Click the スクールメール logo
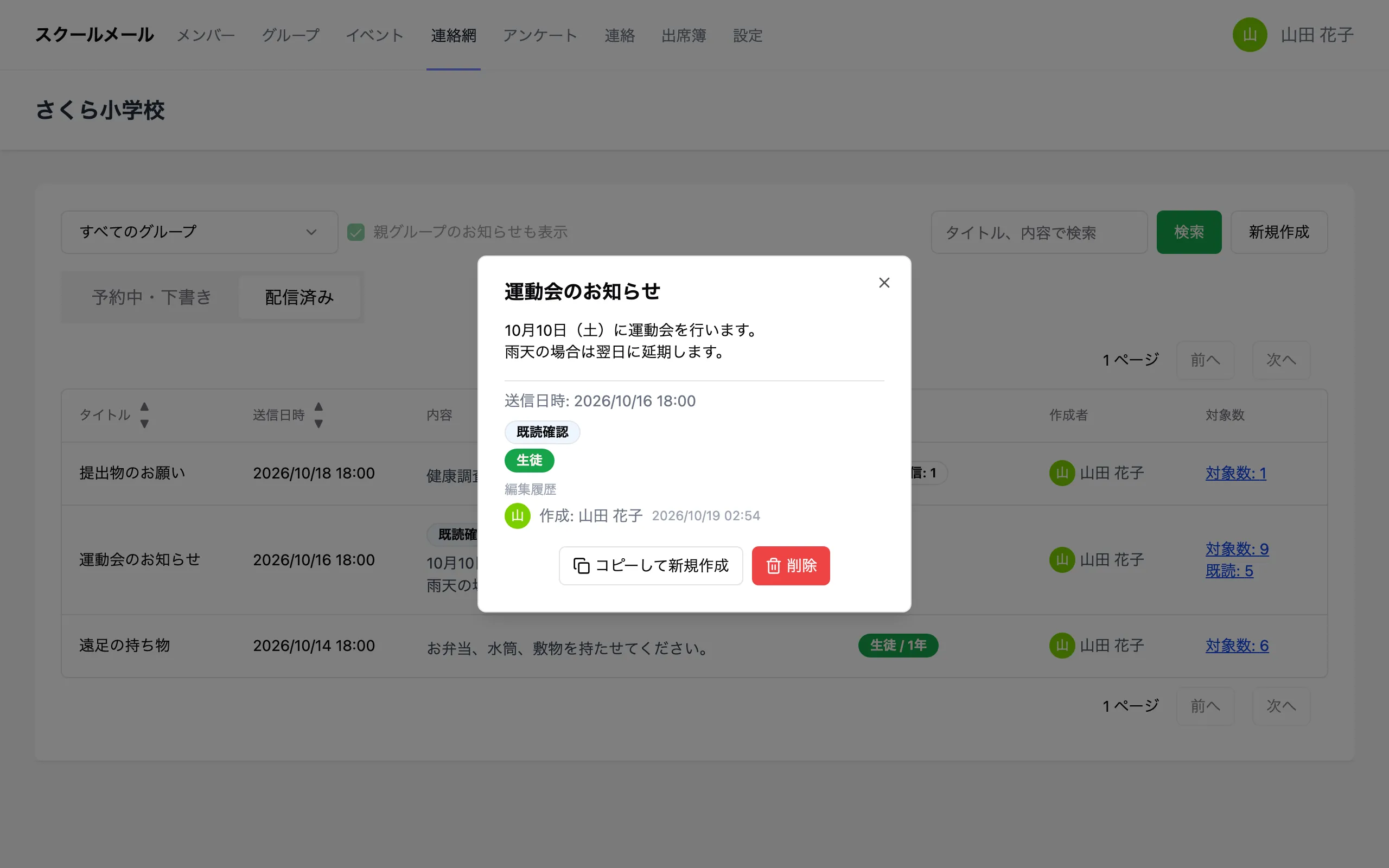 pyautogui.click(x=95, y=35)
